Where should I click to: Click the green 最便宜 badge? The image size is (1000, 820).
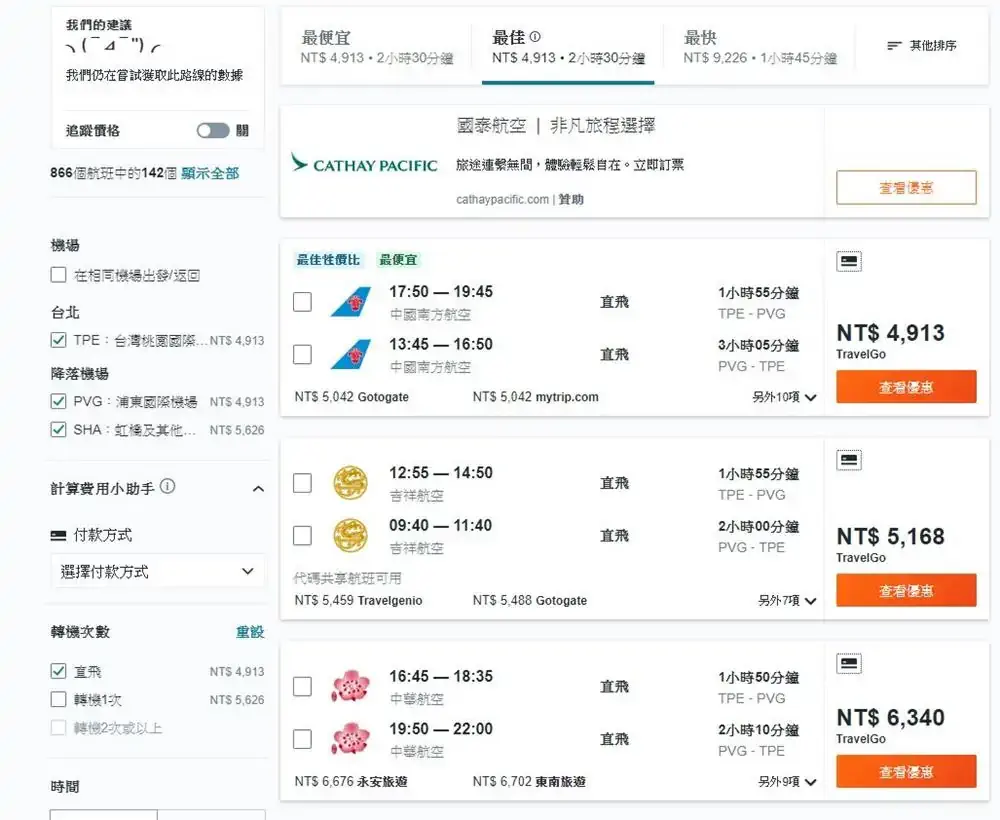coord(398,260)
